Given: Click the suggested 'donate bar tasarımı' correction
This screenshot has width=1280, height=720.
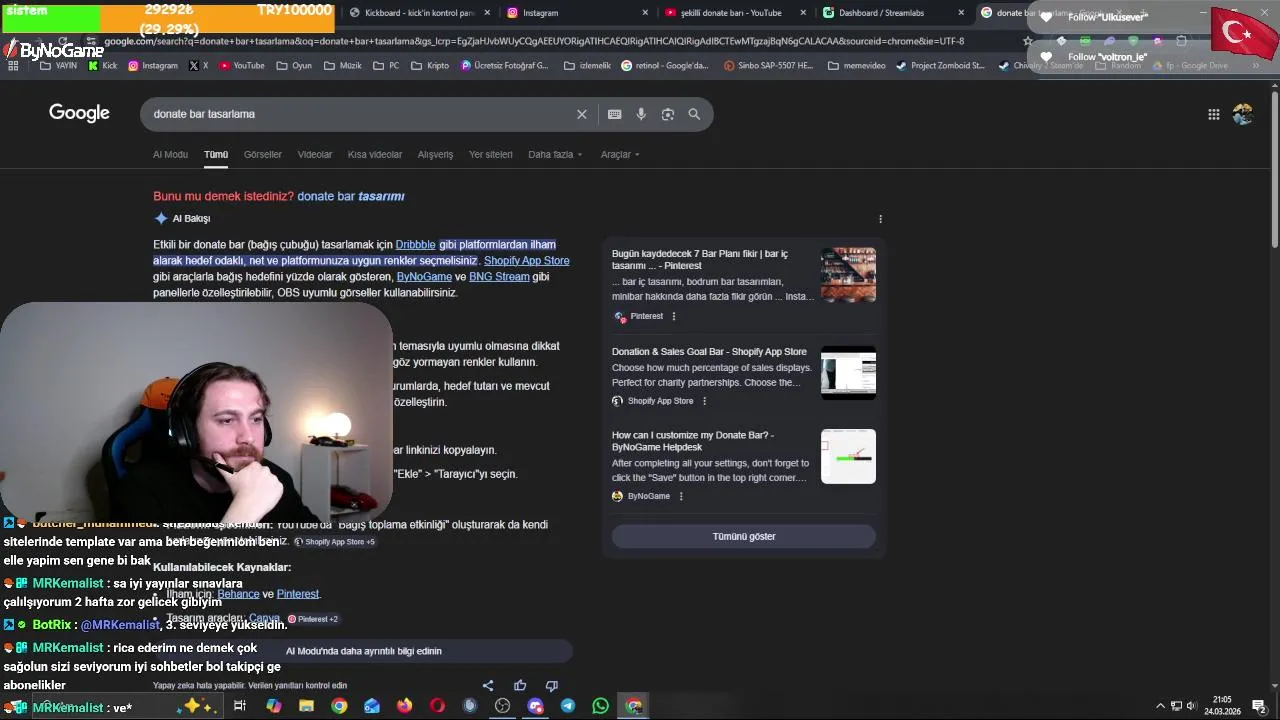Looking at the screenshot, I should coord(351,196).
